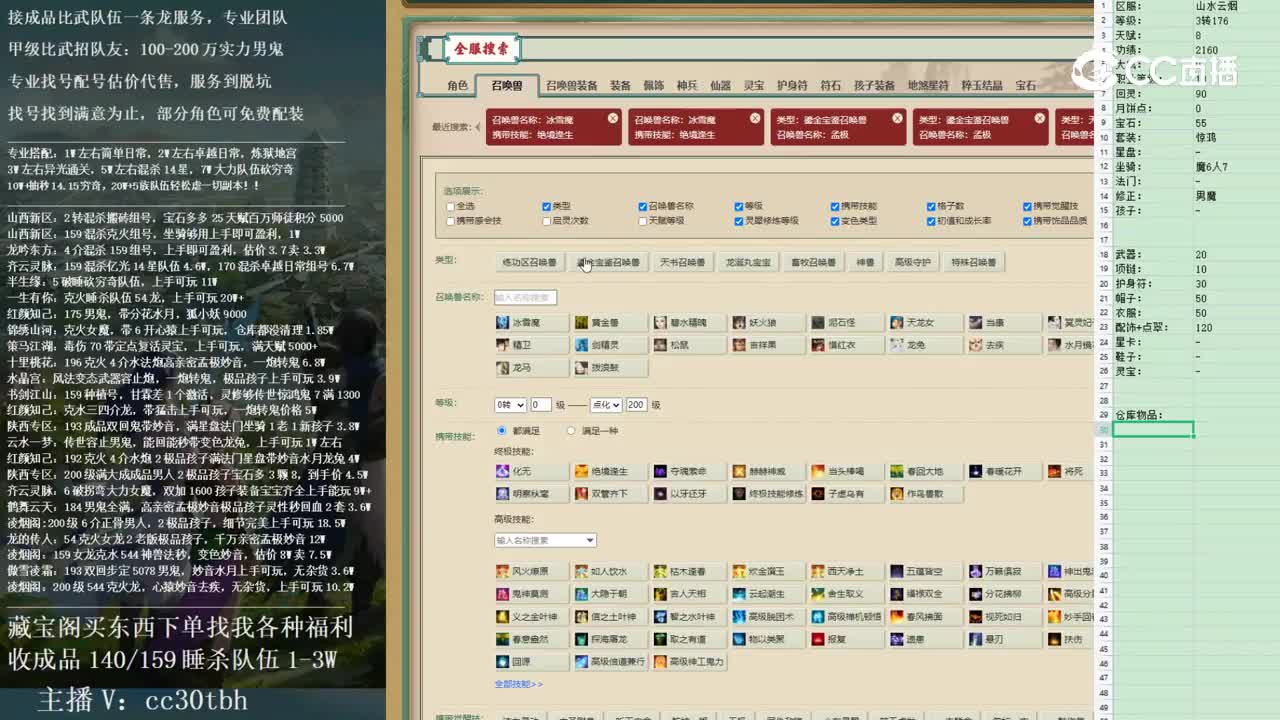This screenshot has height=720, width=1280.
Task: Select the 都满足 radio option
Action: [502, 431]
